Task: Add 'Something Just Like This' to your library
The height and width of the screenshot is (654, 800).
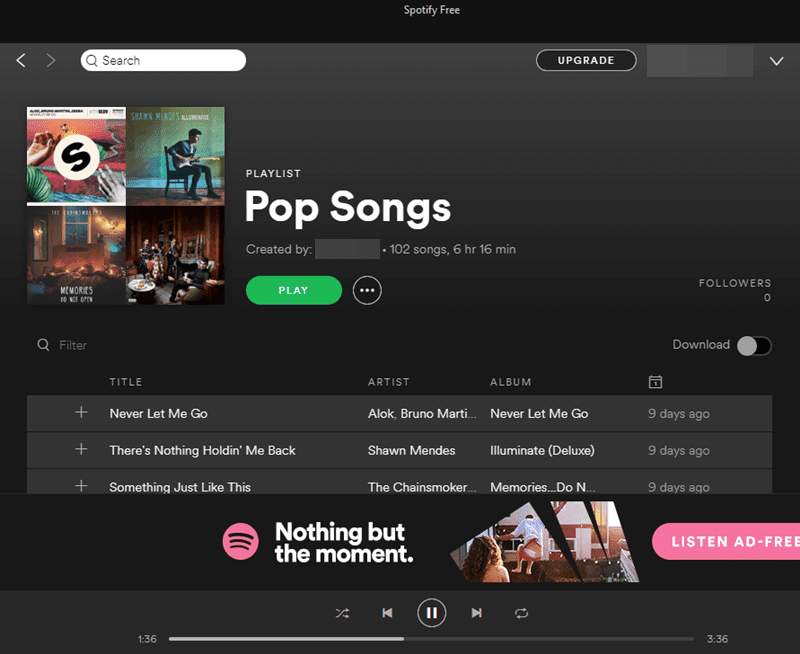Action: [x=81, y=486]
